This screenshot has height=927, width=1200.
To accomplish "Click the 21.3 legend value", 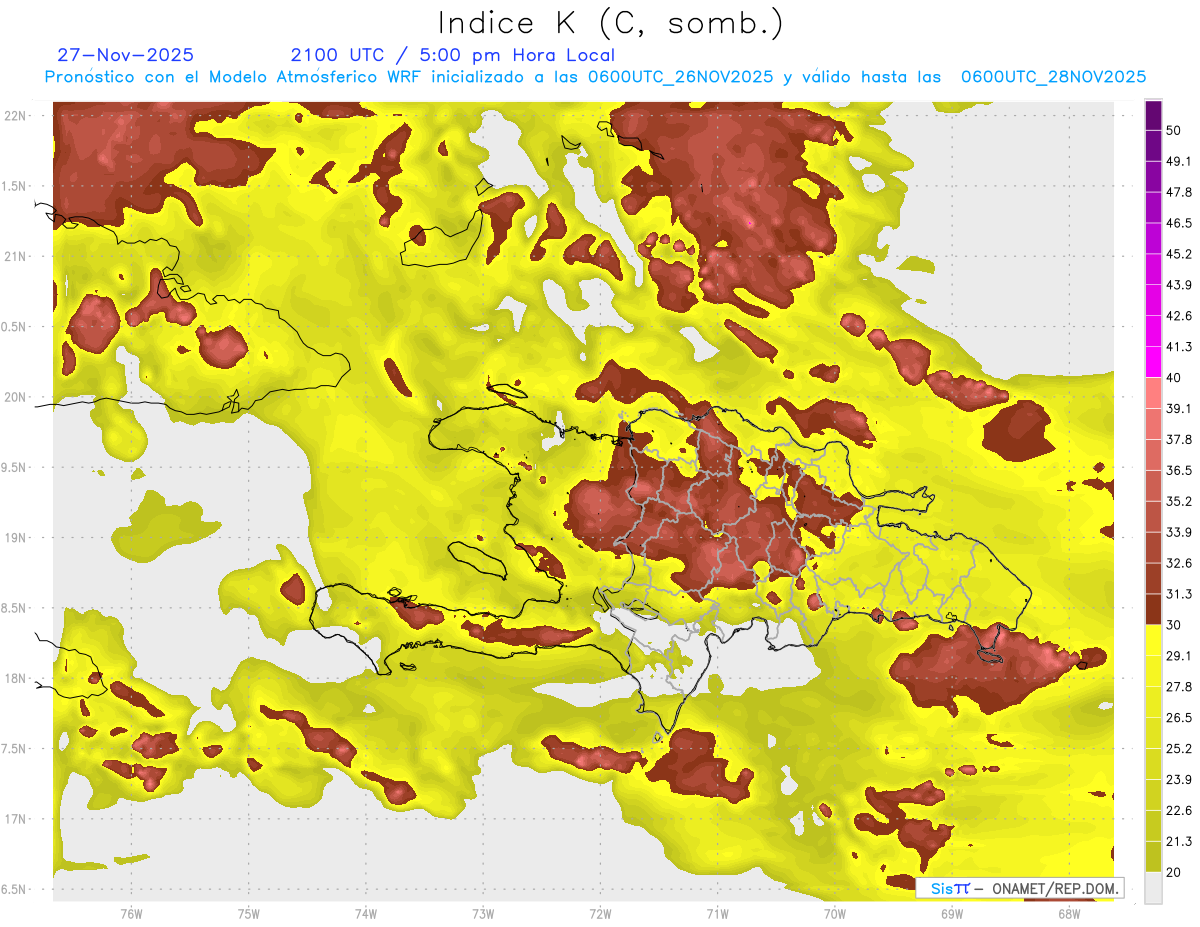I will pyautogui.click(x=1179, y=842).
